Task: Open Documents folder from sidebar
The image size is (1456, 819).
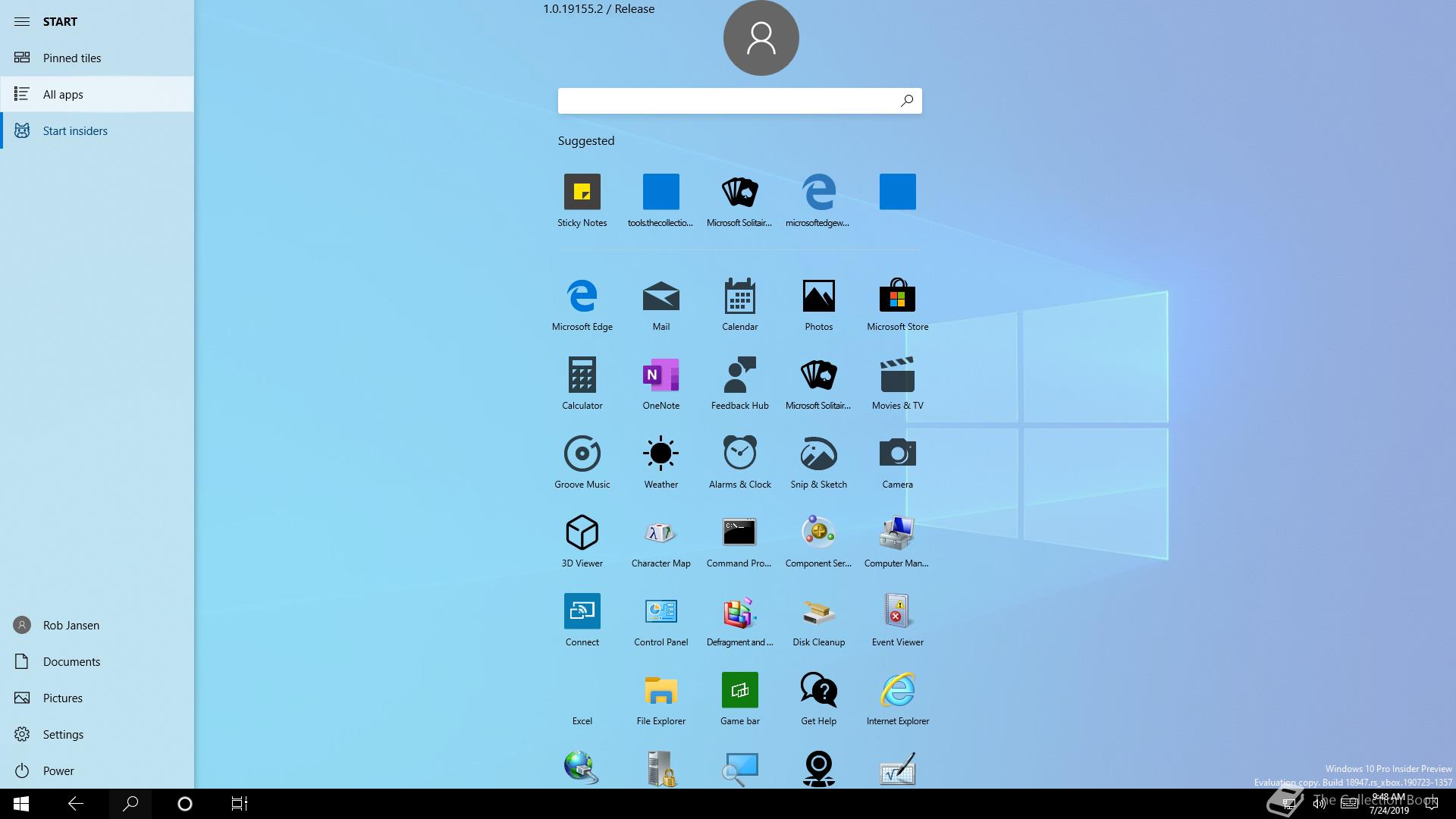Action: pyautogui.click(x=97, y=661)
